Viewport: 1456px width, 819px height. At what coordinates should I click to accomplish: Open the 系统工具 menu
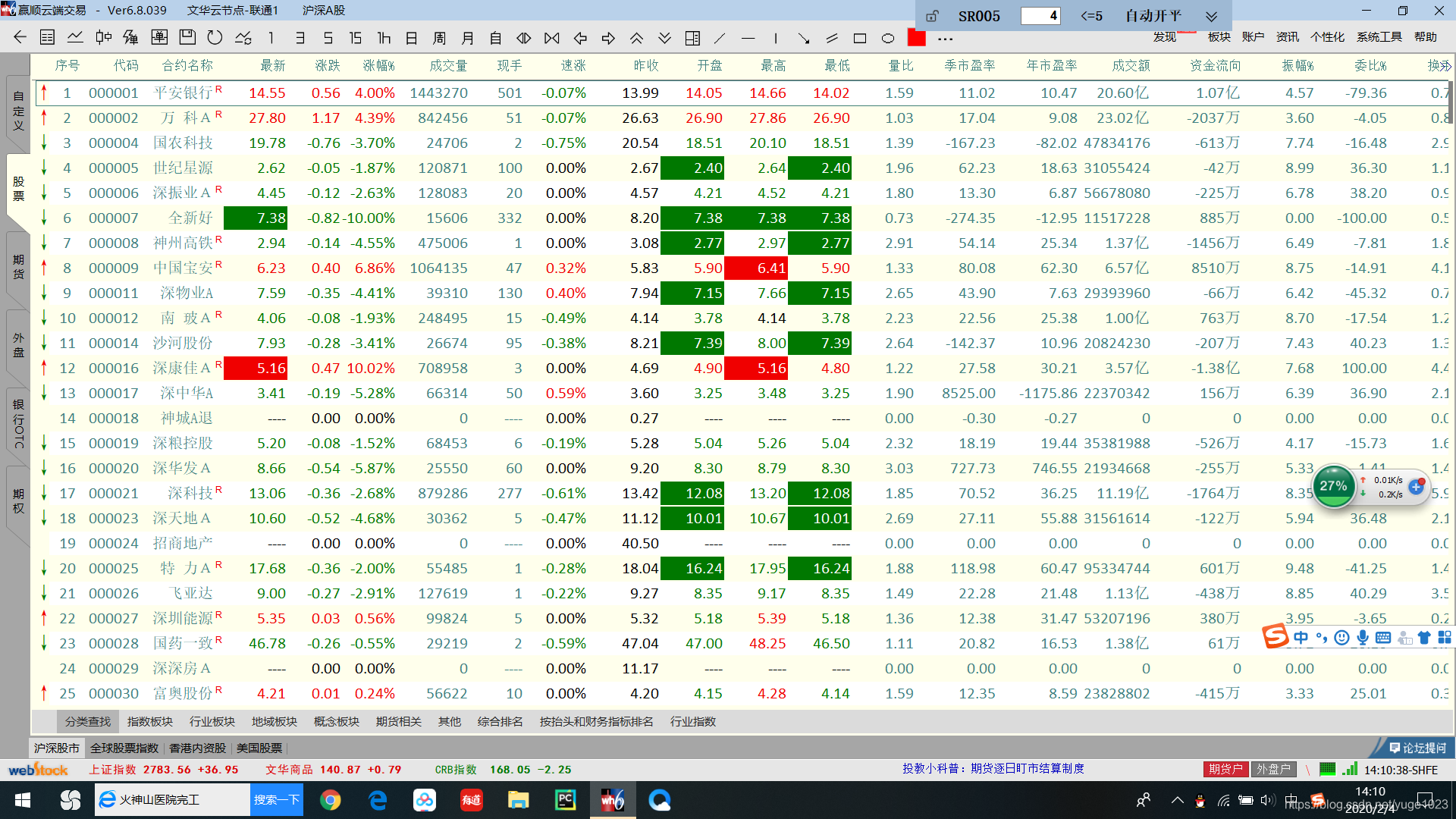(x=1379, y=36)
